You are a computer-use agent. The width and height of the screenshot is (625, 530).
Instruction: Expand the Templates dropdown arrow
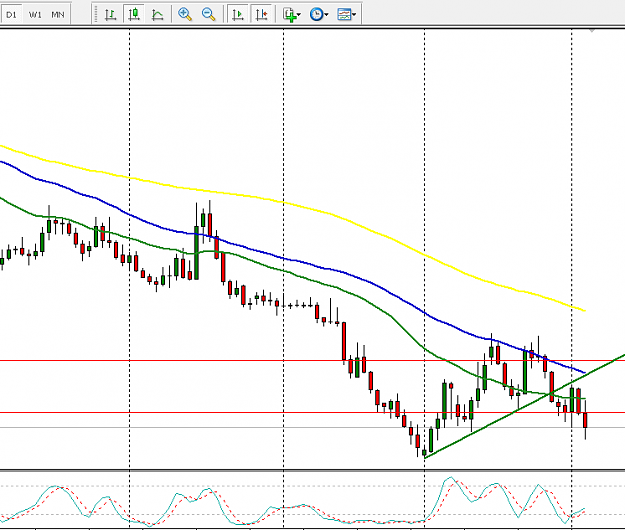coord(354,15)
